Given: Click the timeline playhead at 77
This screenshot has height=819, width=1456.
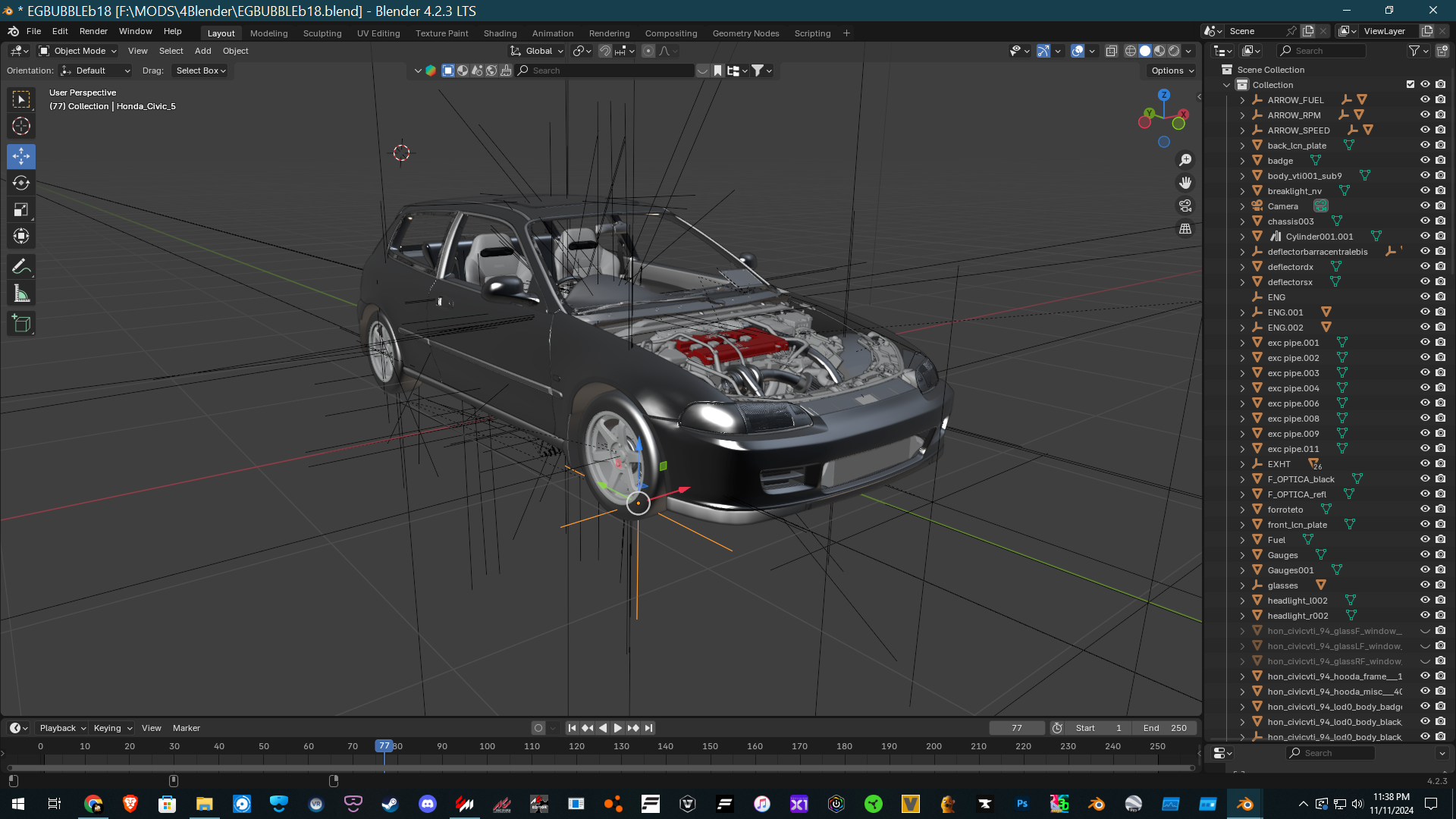Looking at the screenshot, I should [384, 746].
